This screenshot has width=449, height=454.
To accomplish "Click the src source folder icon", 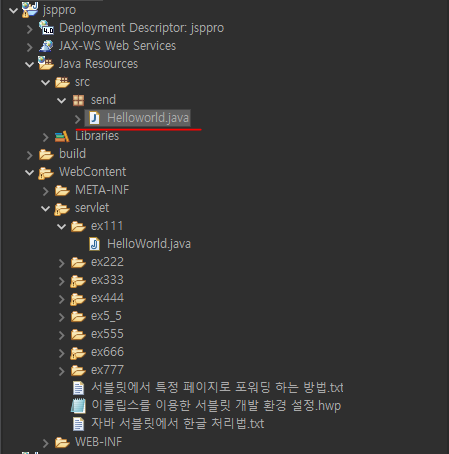I will coord(62,82).
